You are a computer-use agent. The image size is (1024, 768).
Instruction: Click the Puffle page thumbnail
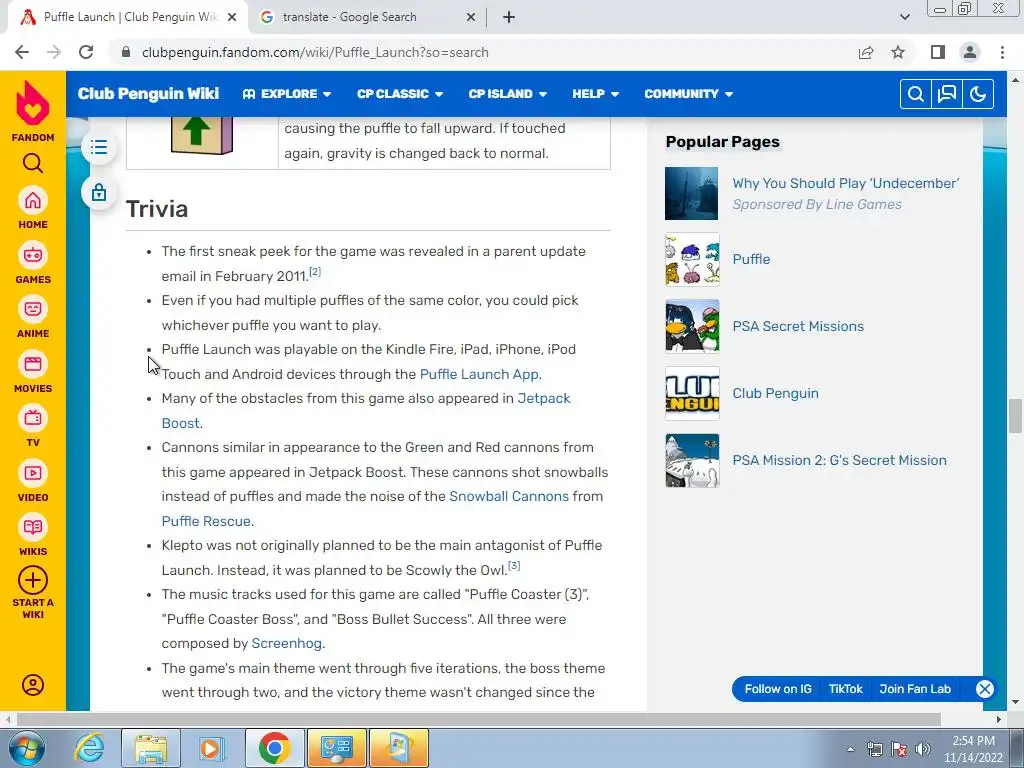(692, 260)
